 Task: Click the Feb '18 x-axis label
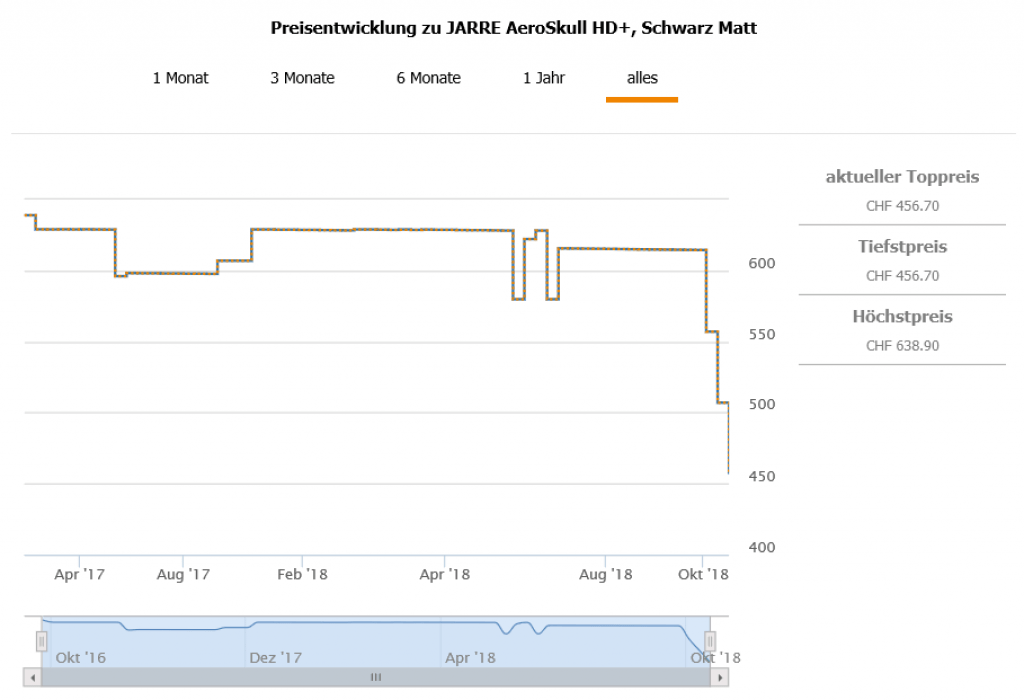coord(302,574)
